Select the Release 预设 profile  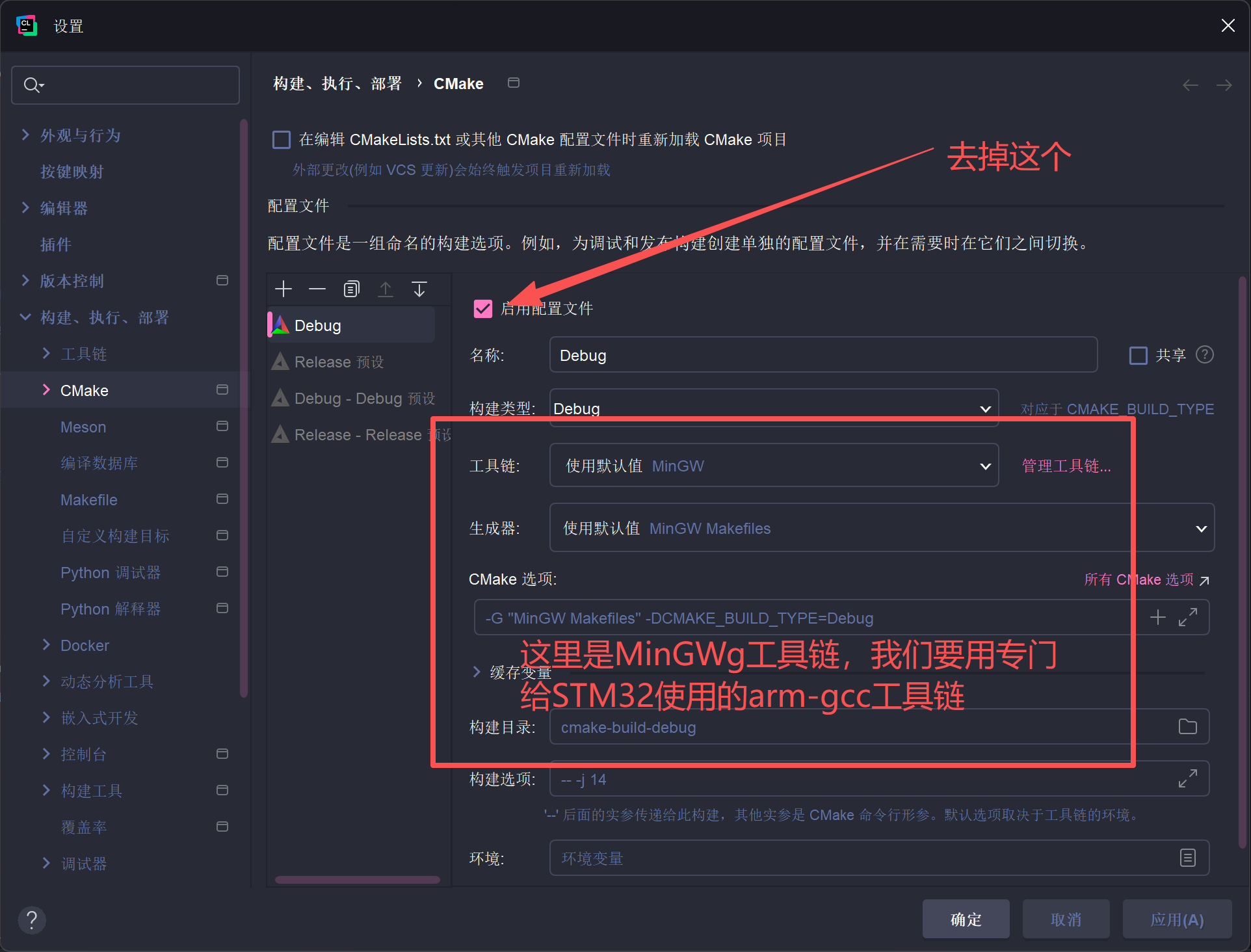click(x=352, y=362)
